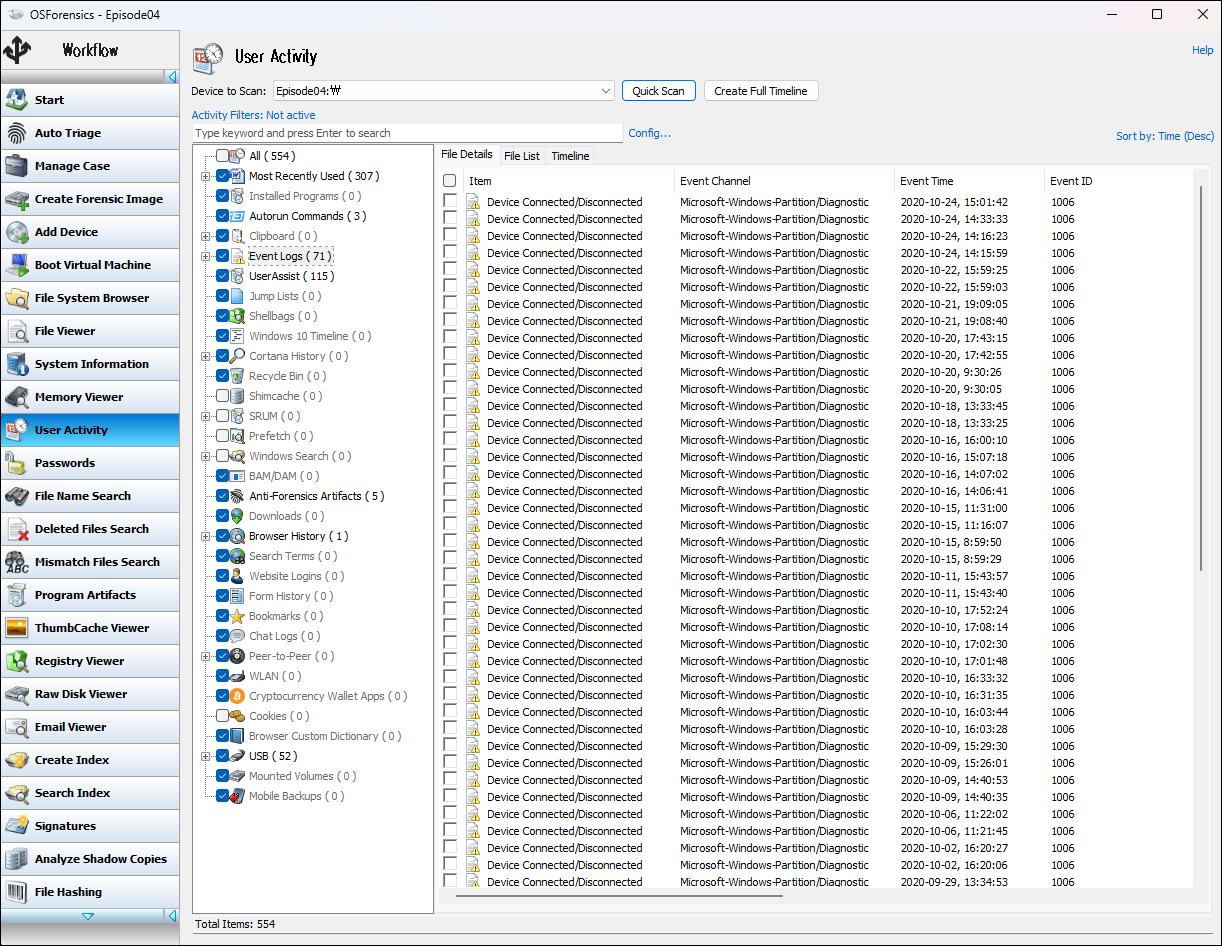Image resolution: width=1222 pixels, height=946 pixels.
Task: Enable the Prefetch checkbox
Action: [222, 436]
